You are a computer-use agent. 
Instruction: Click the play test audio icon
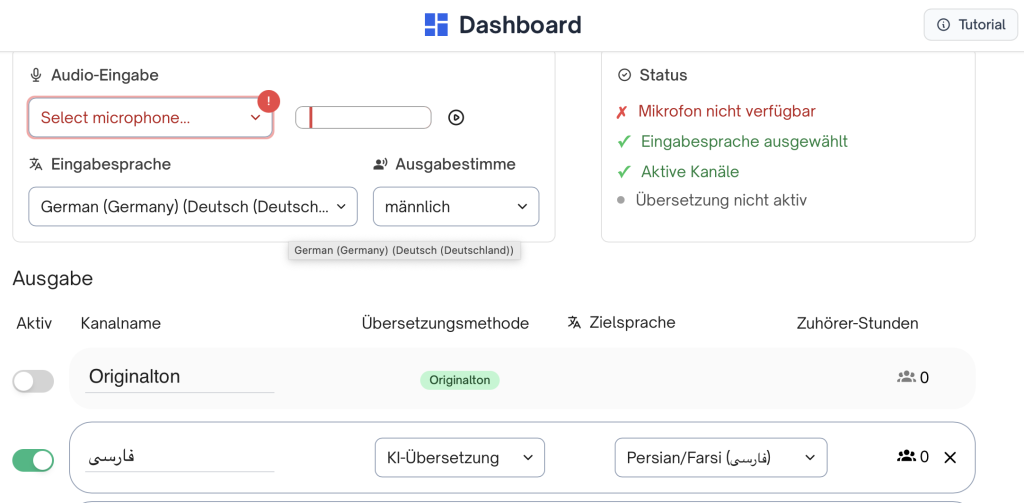tap(456, 118)
